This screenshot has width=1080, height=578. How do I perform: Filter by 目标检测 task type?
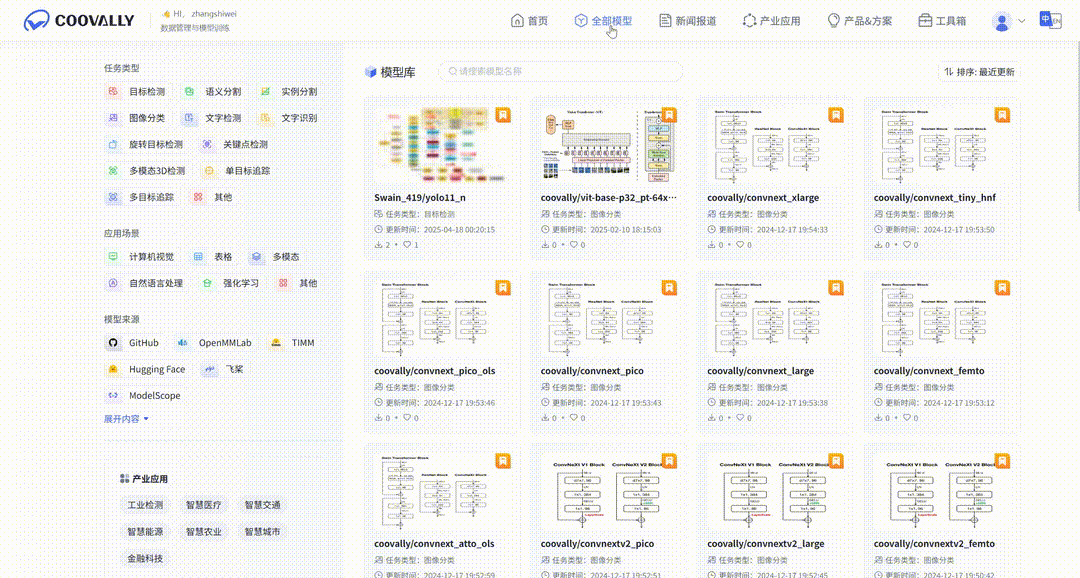point(136,92)
